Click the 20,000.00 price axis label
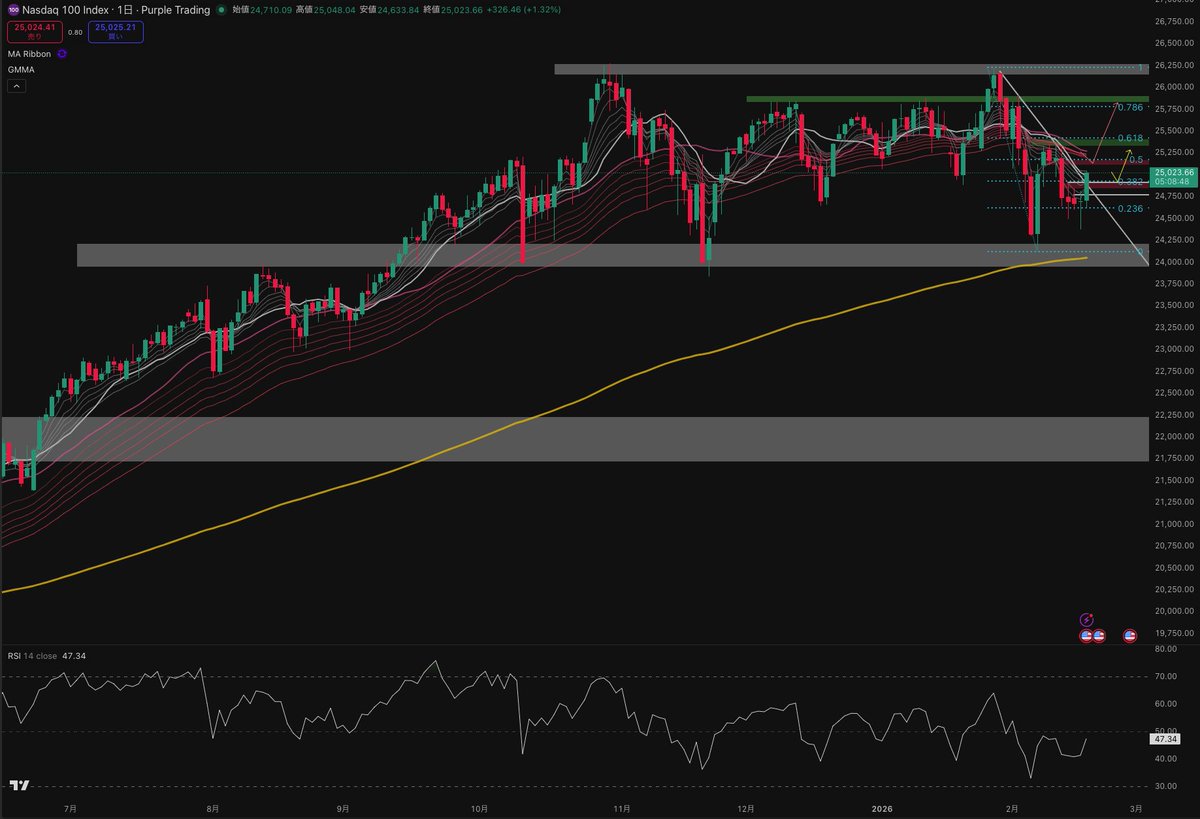This screenshot has width=1200, height=819. [x=1174, y=611]
